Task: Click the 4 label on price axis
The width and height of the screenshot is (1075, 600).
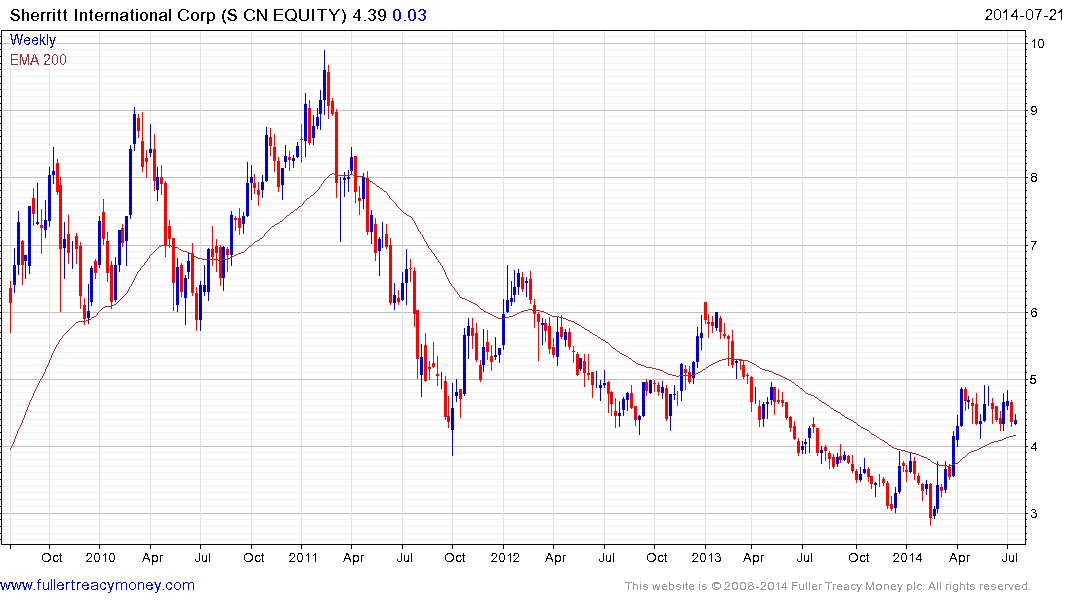Action: click(1034, 447)
